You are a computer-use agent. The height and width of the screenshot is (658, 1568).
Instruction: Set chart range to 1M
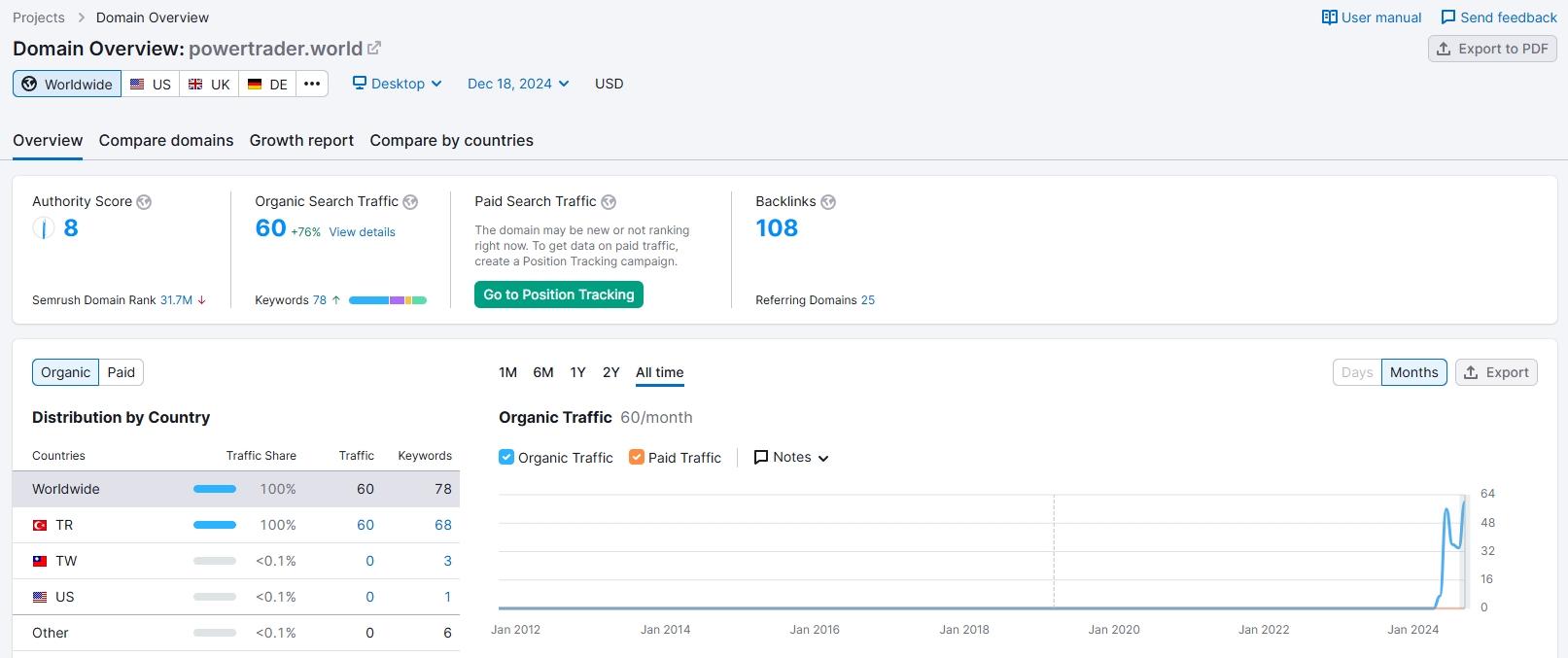(507, 372)
